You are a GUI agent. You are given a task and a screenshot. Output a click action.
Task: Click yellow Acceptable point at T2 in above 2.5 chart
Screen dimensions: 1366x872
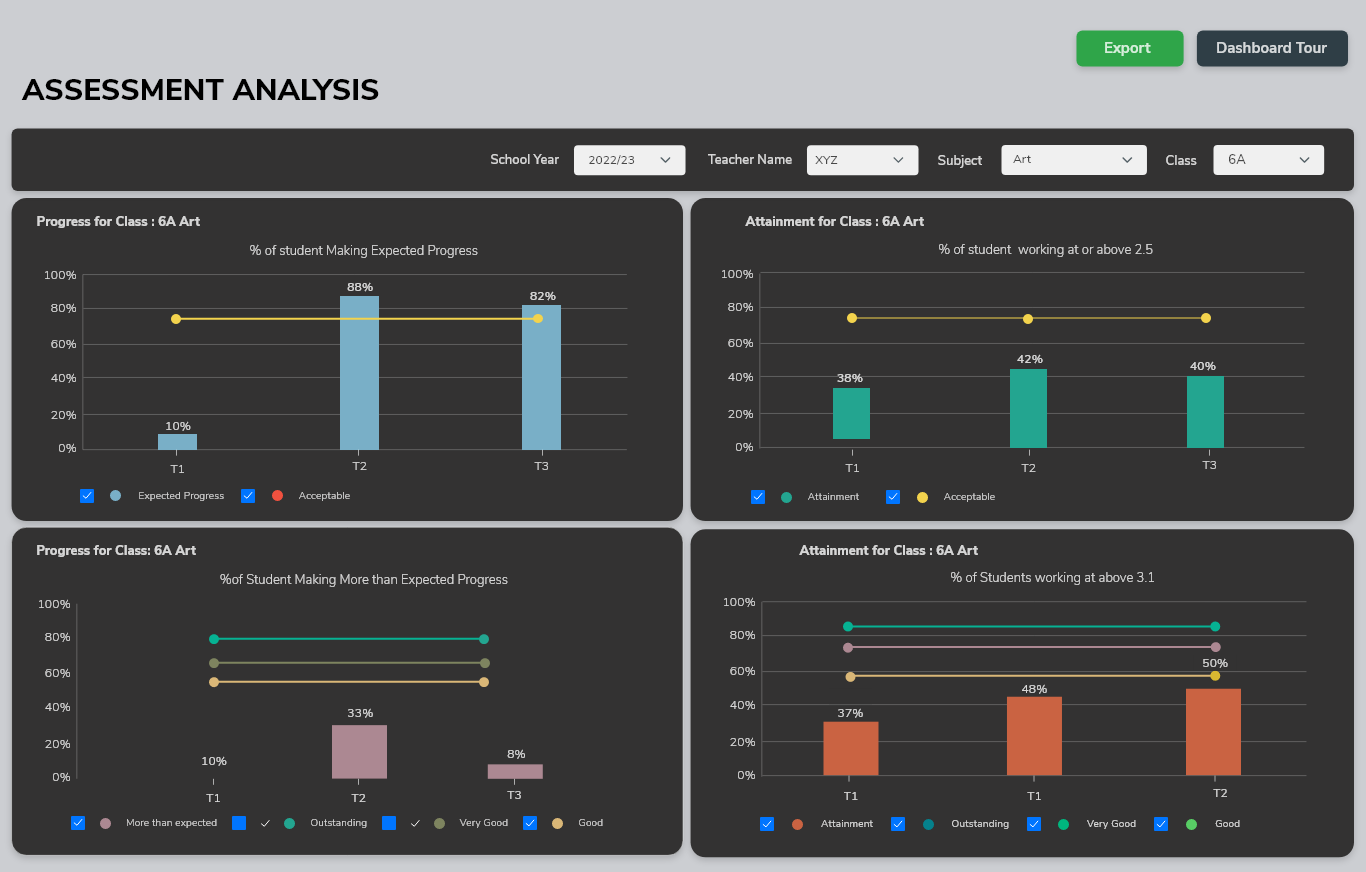(x=1028, y=319)
